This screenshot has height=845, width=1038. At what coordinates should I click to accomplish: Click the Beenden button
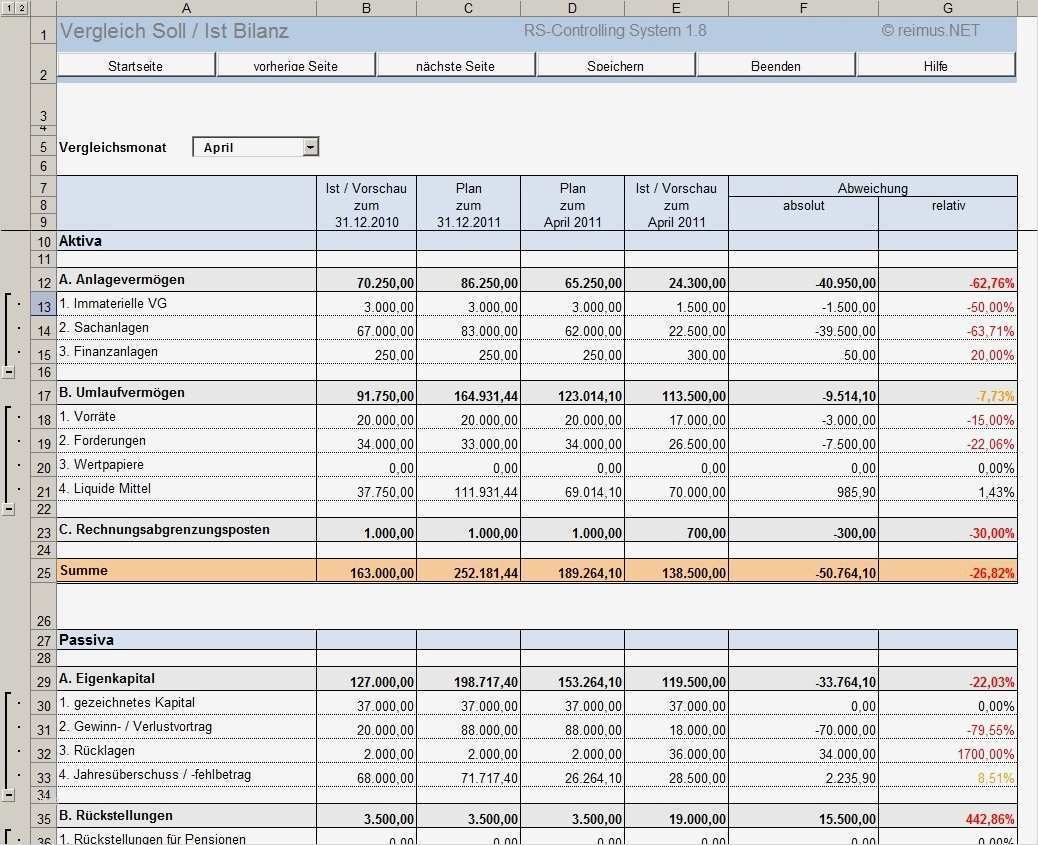776,64
